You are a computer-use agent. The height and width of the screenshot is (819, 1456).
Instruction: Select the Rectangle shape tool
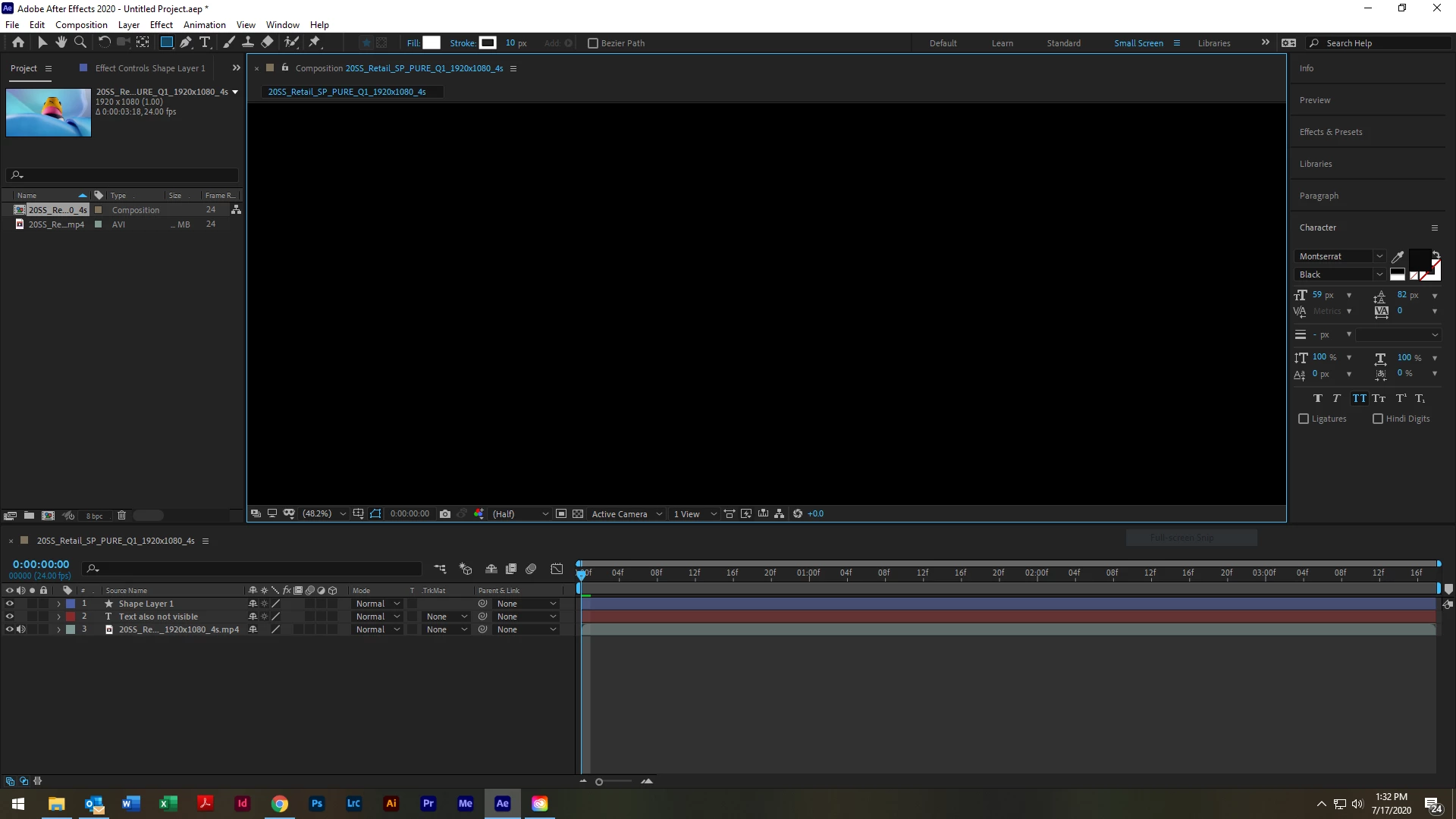(167, 42)
